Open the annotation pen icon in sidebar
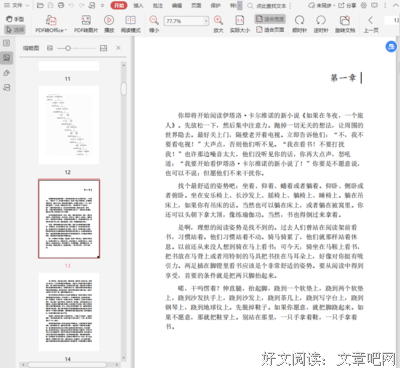Screen dimensions: 400x368 click(6, 73)
